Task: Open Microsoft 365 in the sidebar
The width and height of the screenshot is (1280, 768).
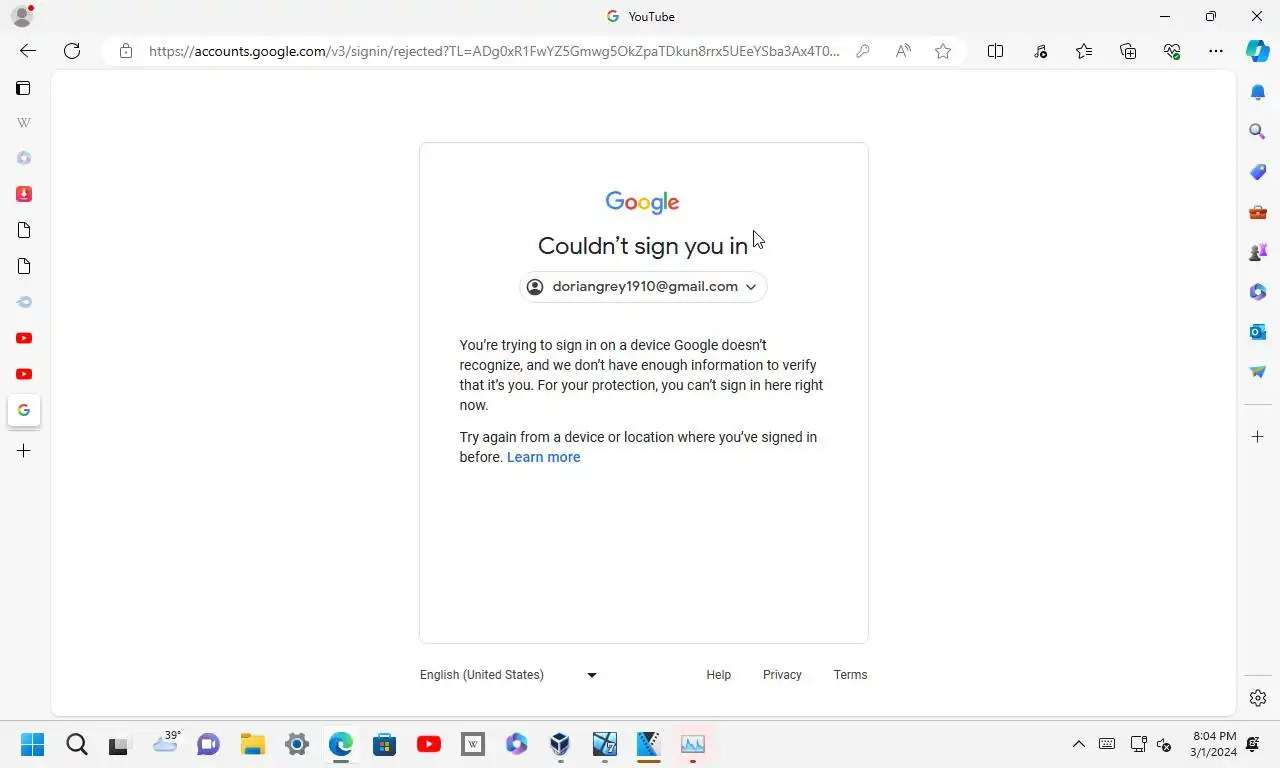Action: 1258,292
